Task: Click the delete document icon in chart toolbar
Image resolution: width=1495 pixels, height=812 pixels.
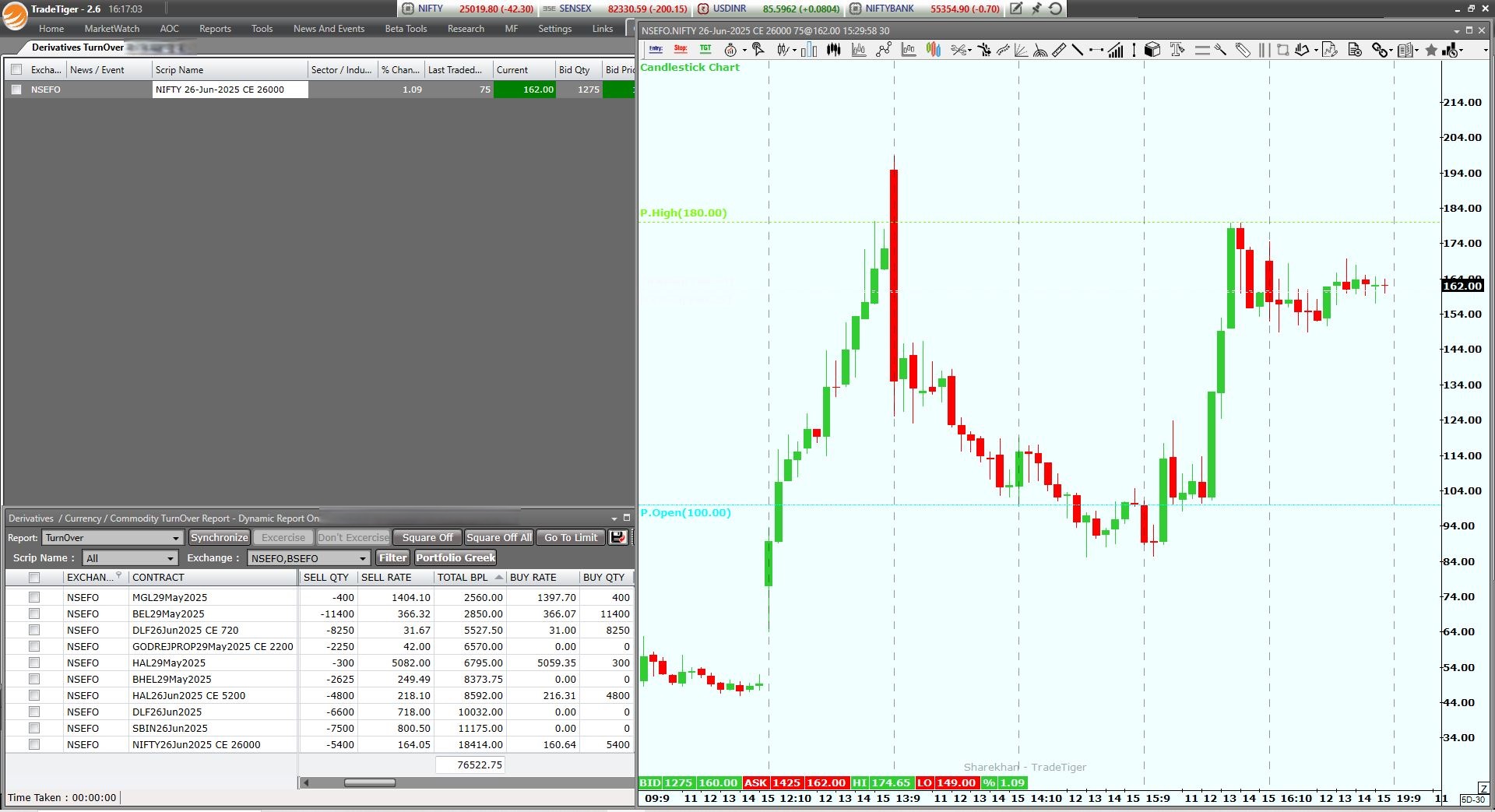Action: click(1355, 50)
